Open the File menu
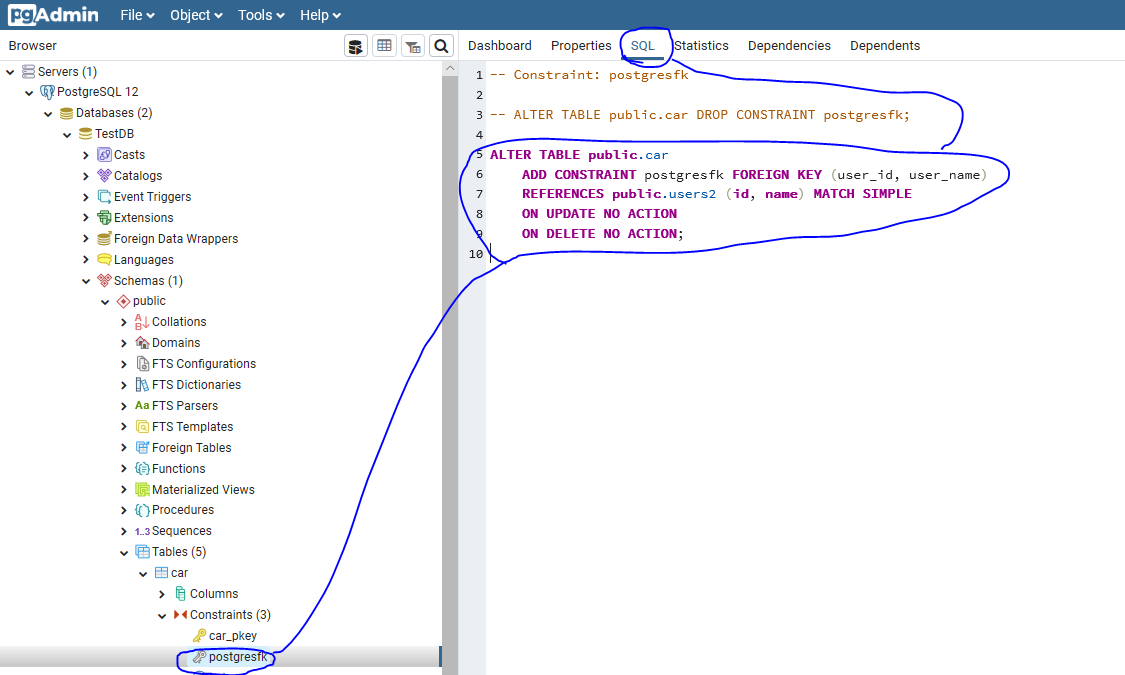 pyautogui.click(x=137, y=15)
